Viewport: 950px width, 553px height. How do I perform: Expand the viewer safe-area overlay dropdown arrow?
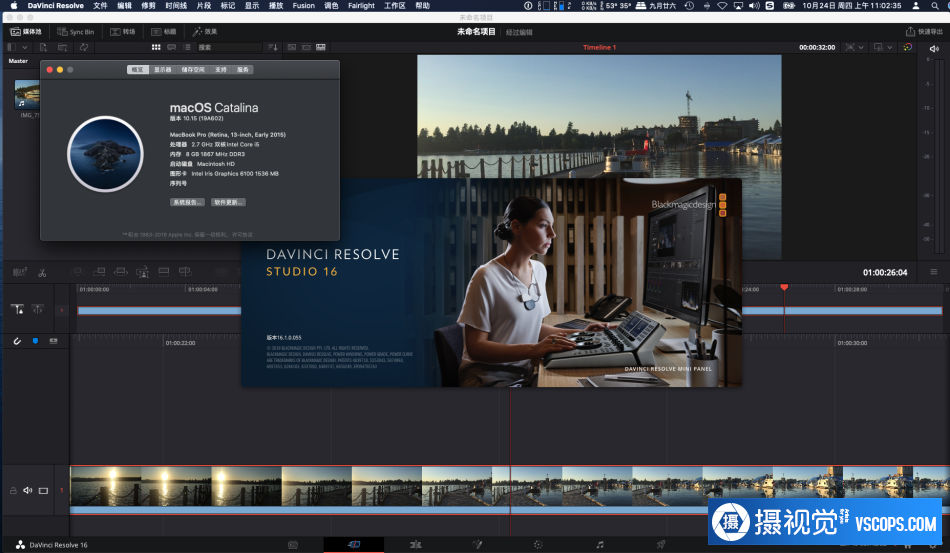tap(861, 47)
